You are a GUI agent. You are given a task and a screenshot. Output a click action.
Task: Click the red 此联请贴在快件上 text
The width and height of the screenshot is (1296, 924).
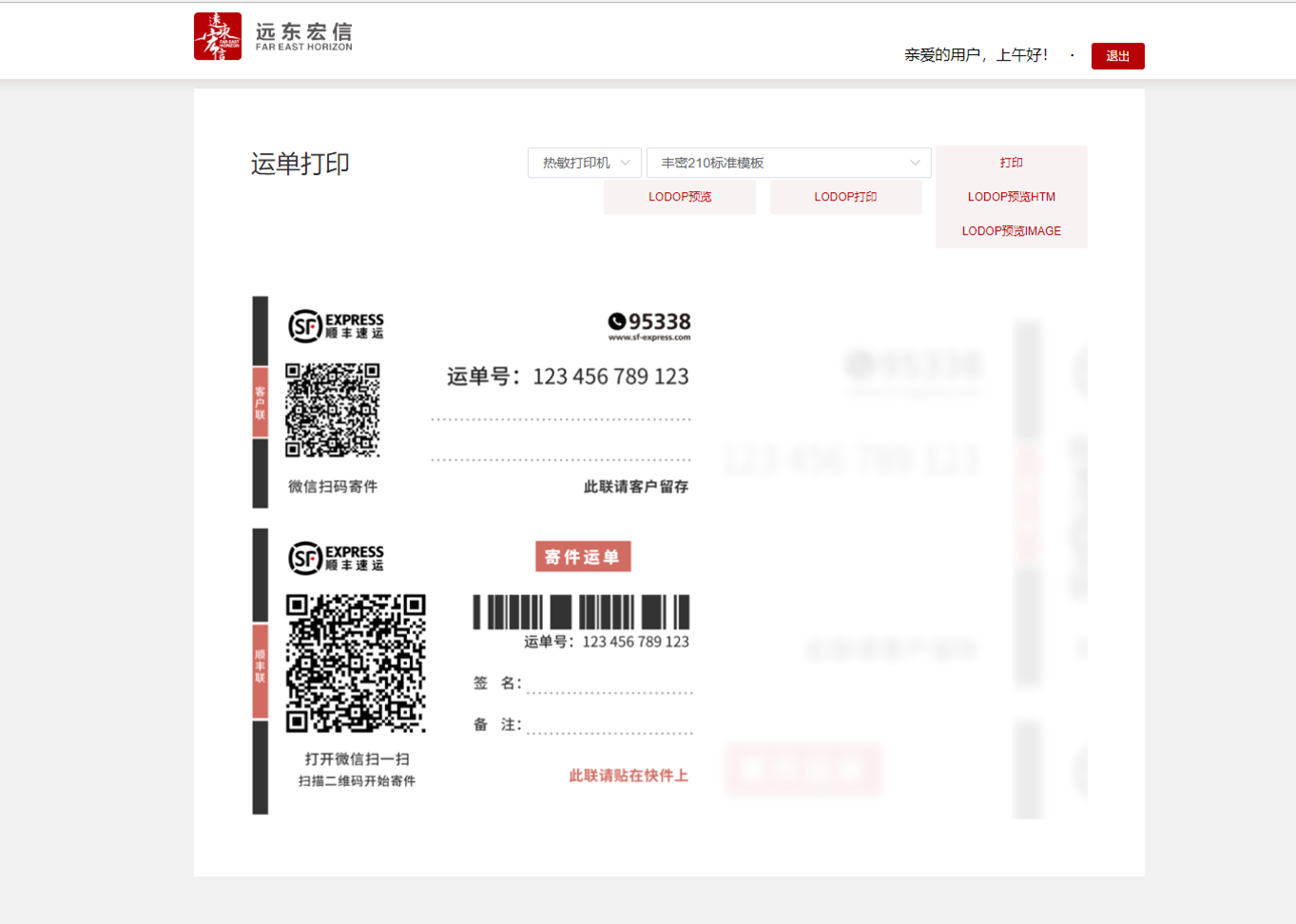pos(629,776)
